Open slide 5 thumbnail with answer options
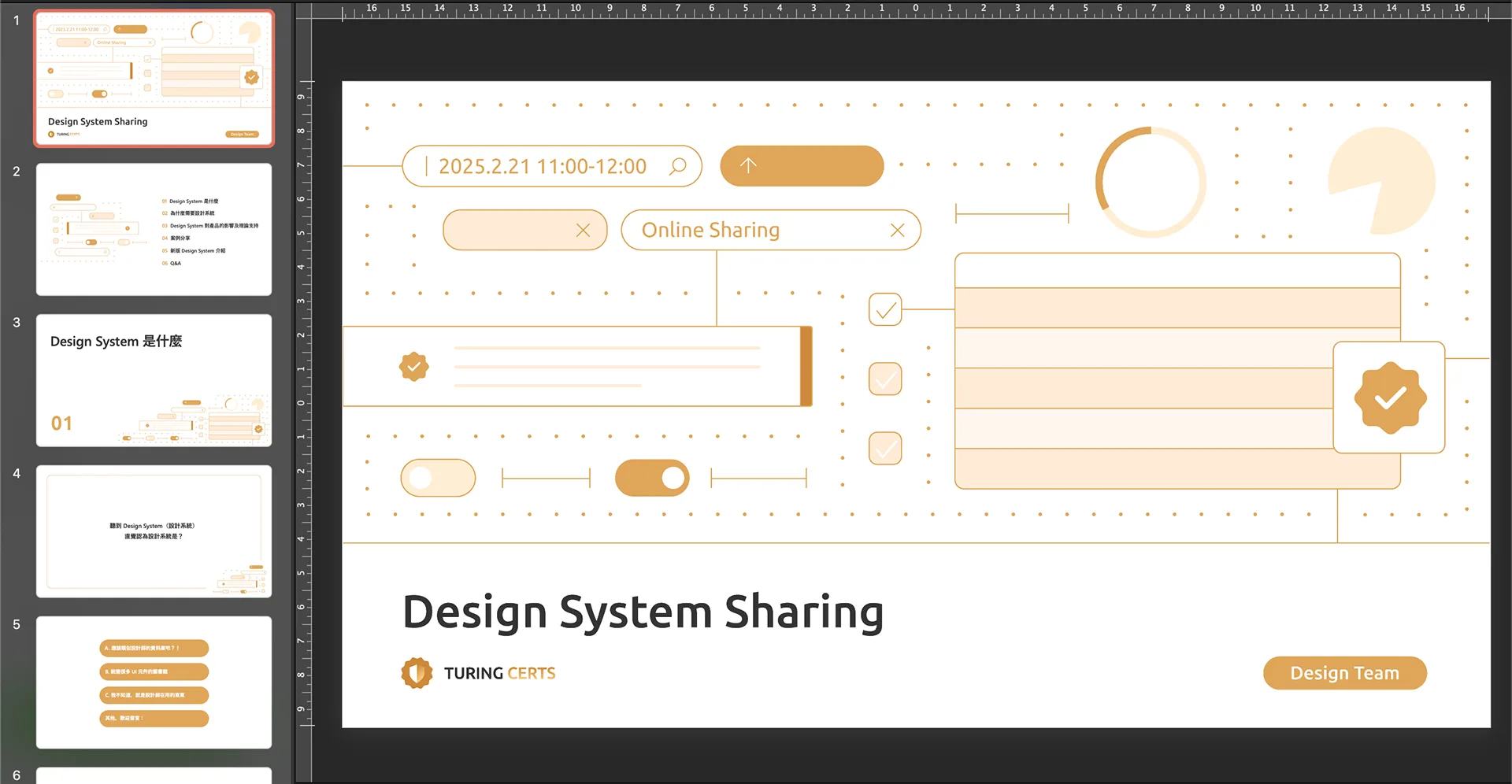This screenshot has height=784, width=1512. click(154, 682)
